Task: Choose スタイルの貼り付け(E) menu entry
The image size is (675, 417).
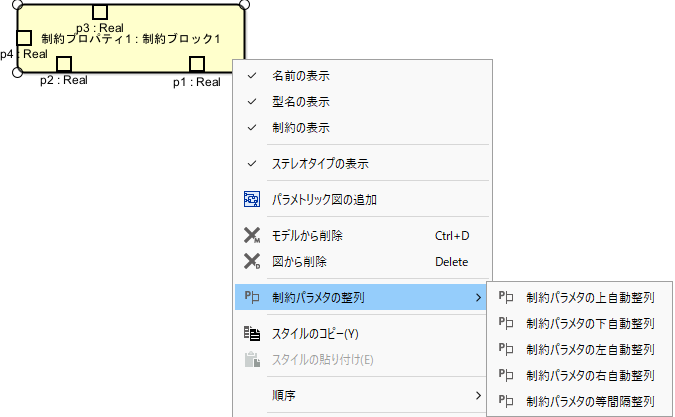Action: 362,359
